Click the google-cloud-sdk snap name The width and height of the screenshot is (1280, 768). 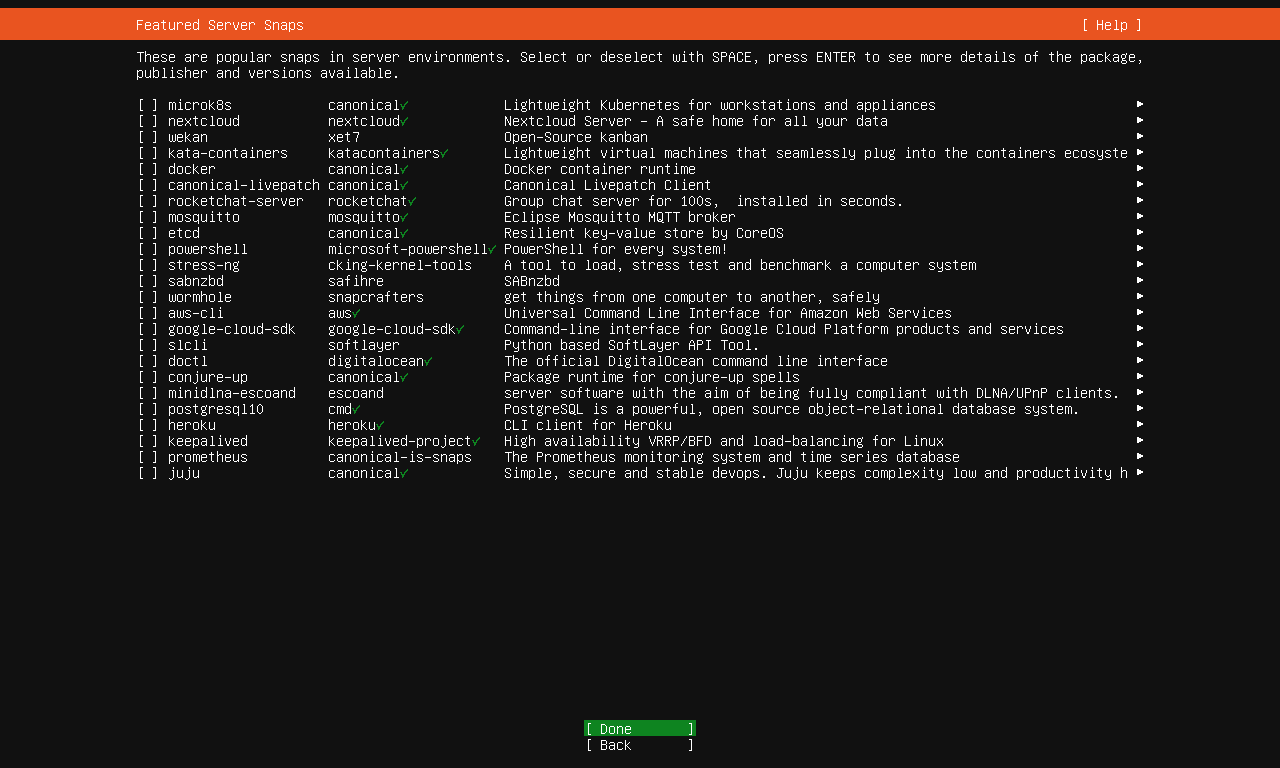click(x=232, y=329)
